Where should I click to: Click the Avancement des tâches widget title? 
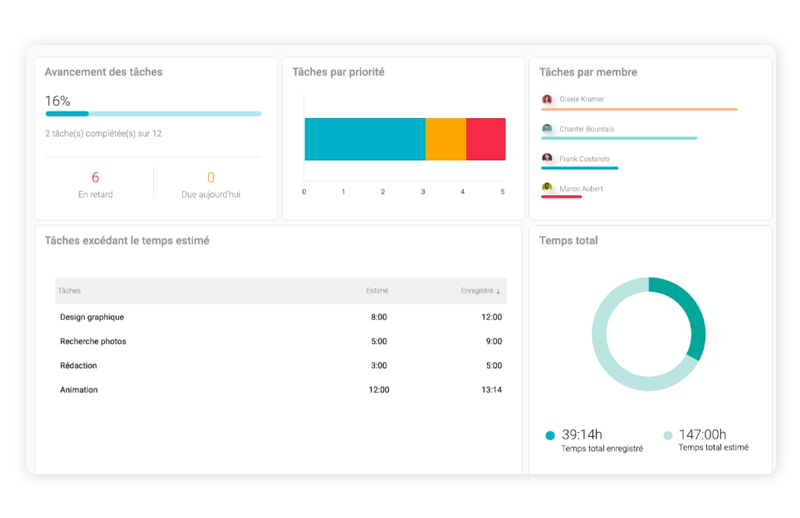(x=104, y=72)
